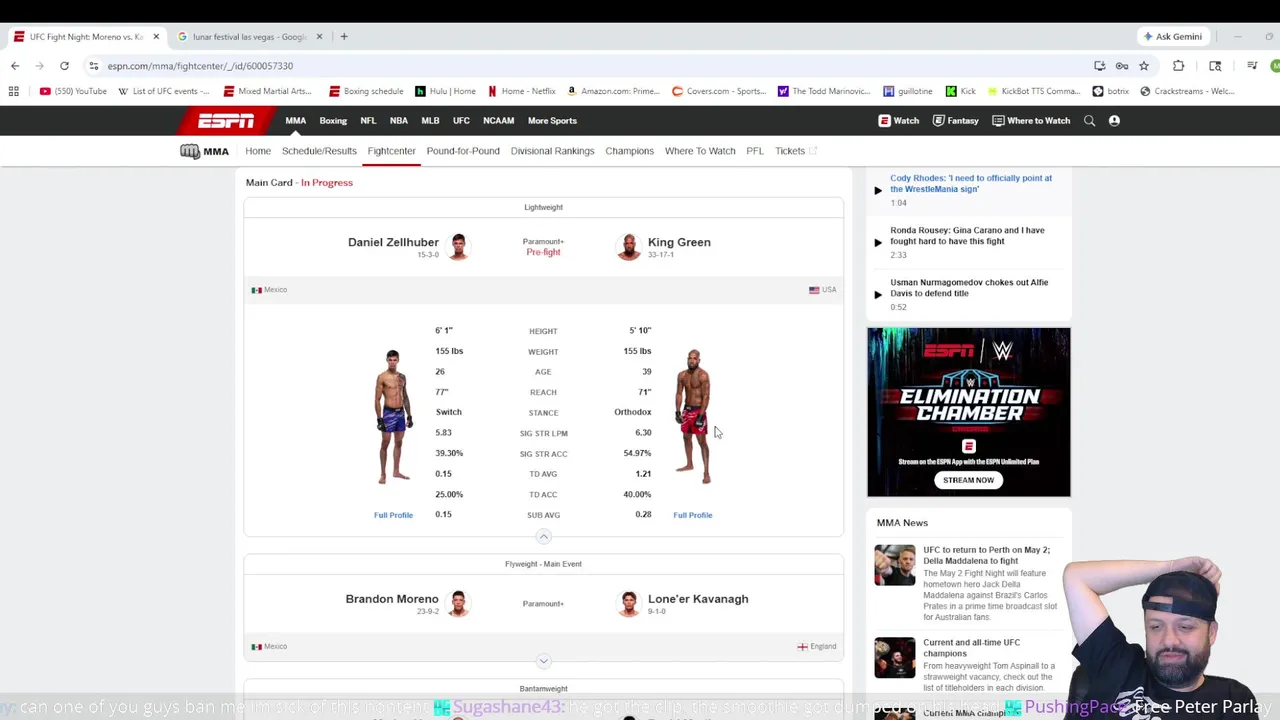Open the extensions puzzle icon
Image resolution: width=1280 pixels, height=720 pixels.
1178,66
